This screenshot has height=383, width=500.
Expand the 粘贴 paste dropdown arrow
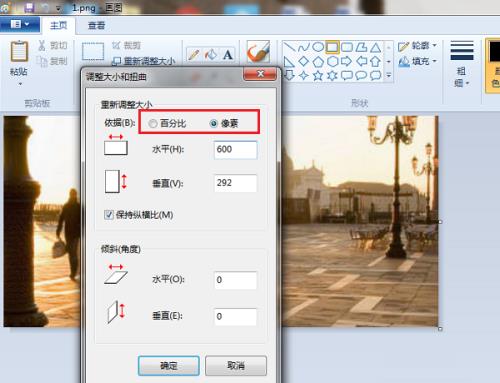(20, 84)
